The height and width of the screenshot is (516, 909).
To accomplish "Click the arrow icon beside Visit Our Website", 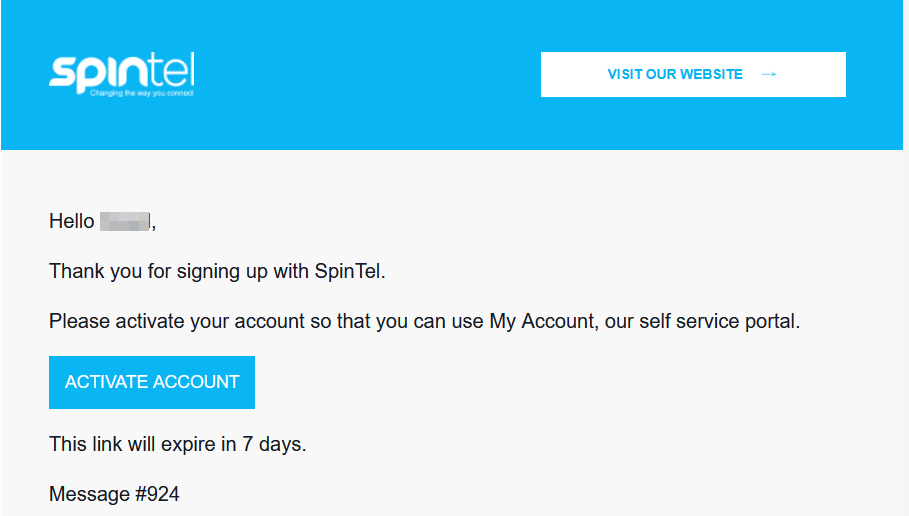I will click(x=768, y=74).
